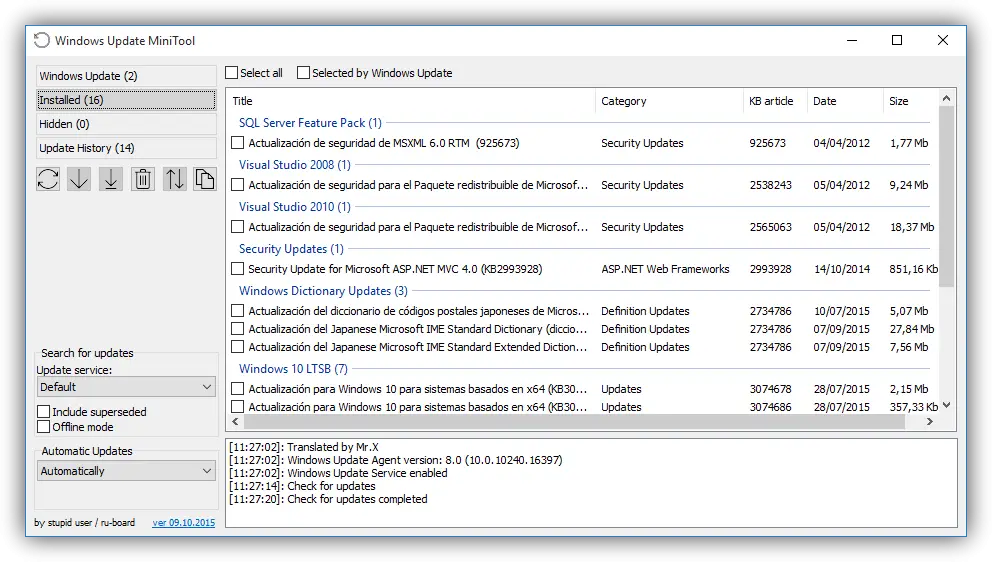Check the KB 2565063 update row

coord(237,227)
